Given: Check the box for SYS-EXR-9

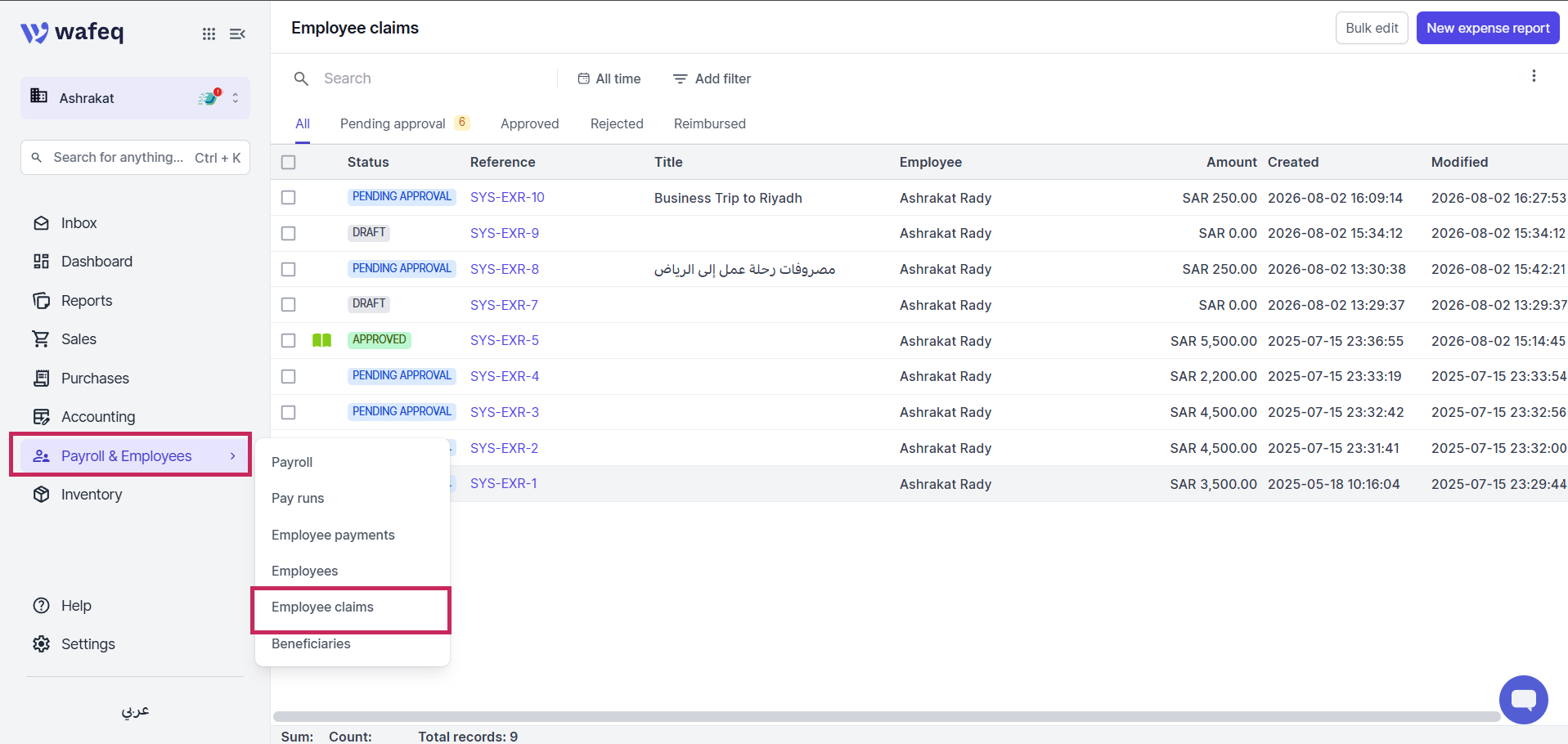Looking at the screenshot, I should (288, 233).
